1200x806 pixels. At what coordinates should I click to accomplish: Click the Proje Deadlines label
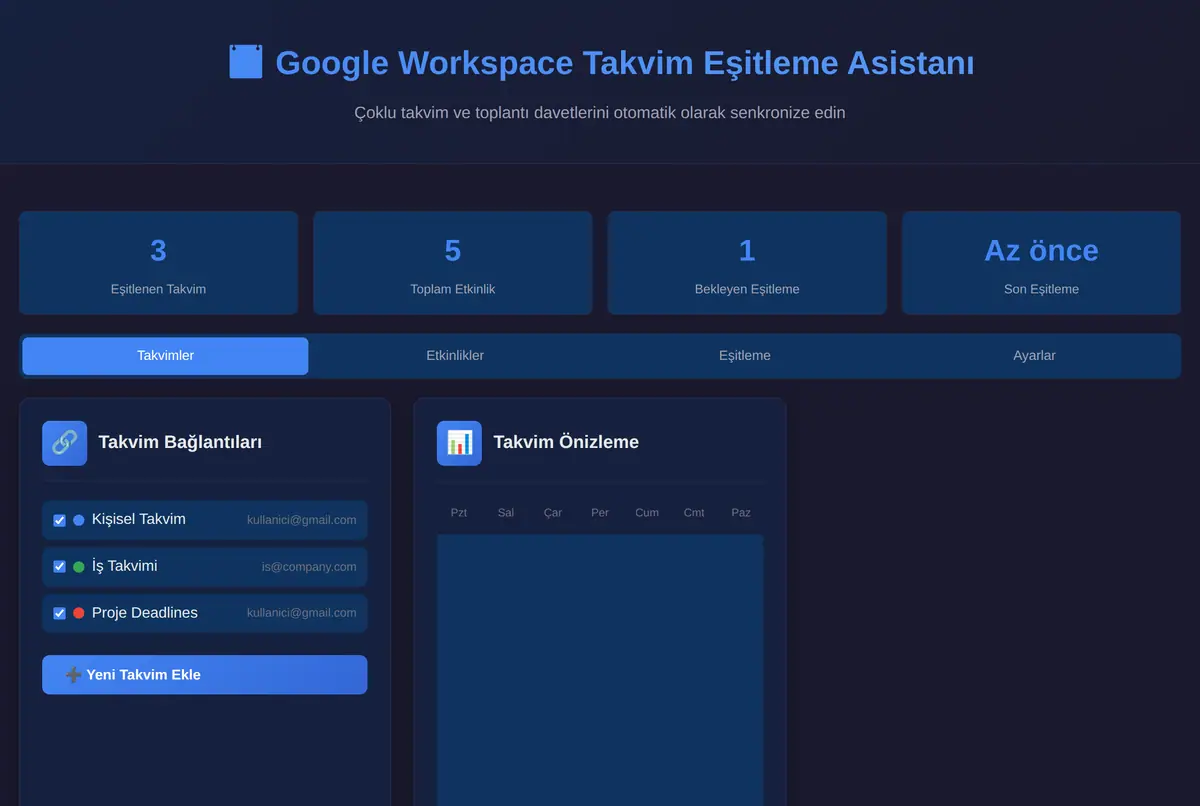pos(145,613)
